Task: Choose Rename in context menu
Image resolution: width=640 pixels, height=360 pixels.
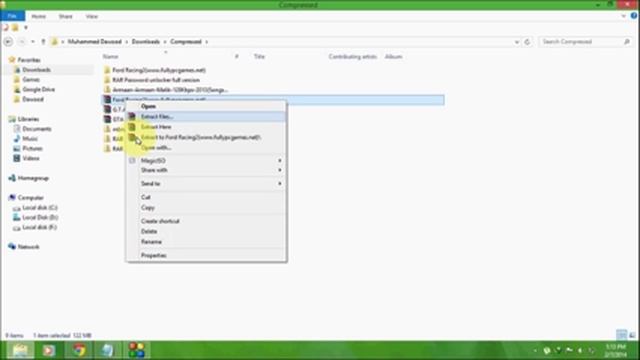Action: (x=206, y=242)
